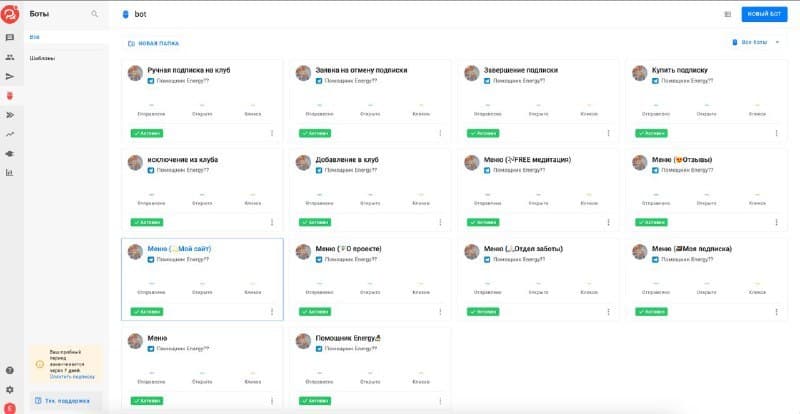Open the Помощник Energy bot card title
This screenshot has width=800, height=414.
pyautogui.click(x=348, y=338)
